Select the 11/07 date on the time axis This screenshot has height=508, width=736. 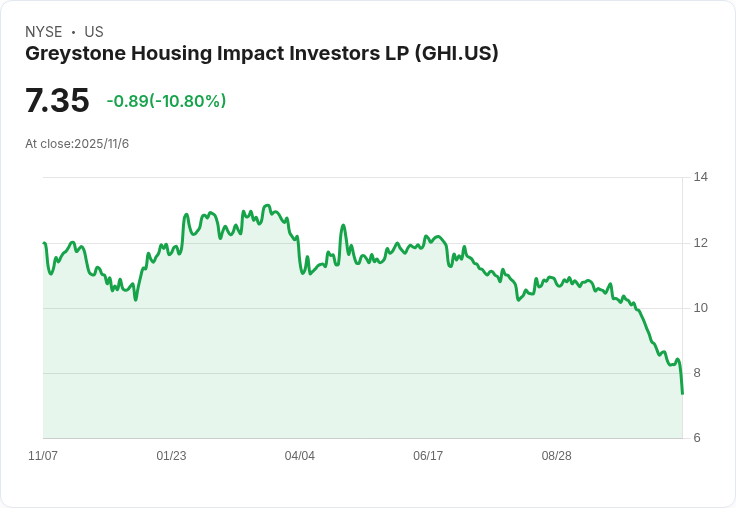click(43, 456)
